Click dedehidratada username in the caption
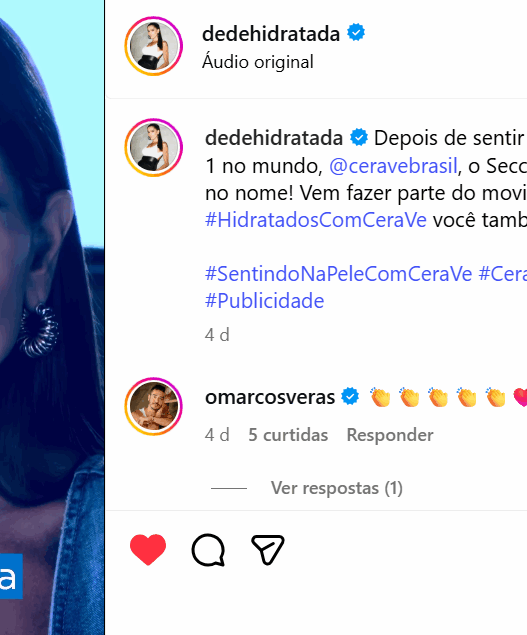527x635 pixels. [x=274, y=138]
